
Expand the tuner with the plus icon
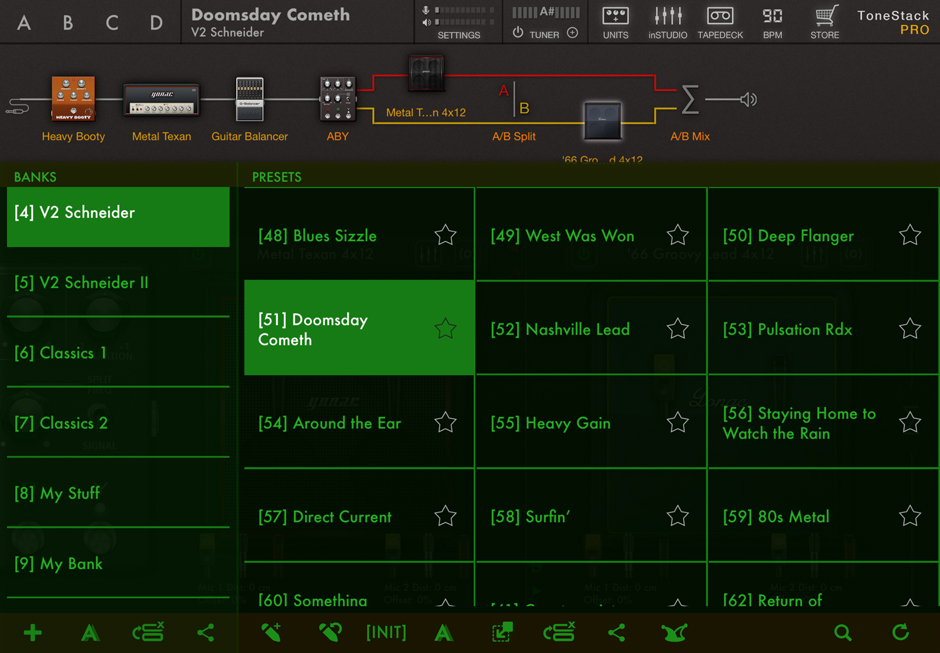pos(573,33)
